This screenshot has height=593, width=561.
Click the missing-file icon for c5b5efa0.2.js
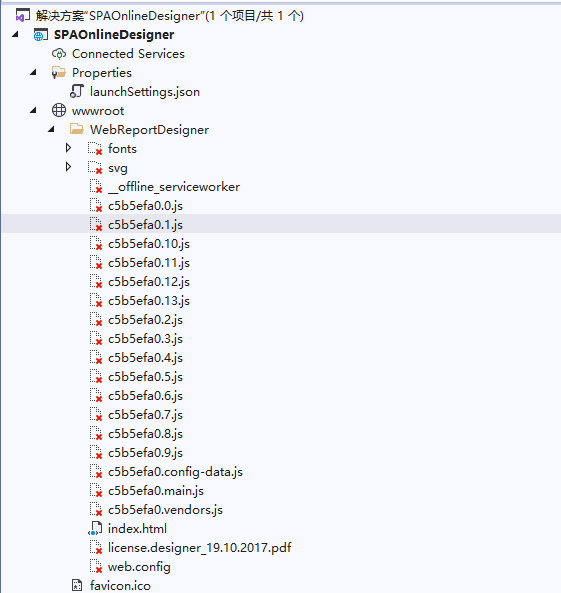tap(96, 319)
